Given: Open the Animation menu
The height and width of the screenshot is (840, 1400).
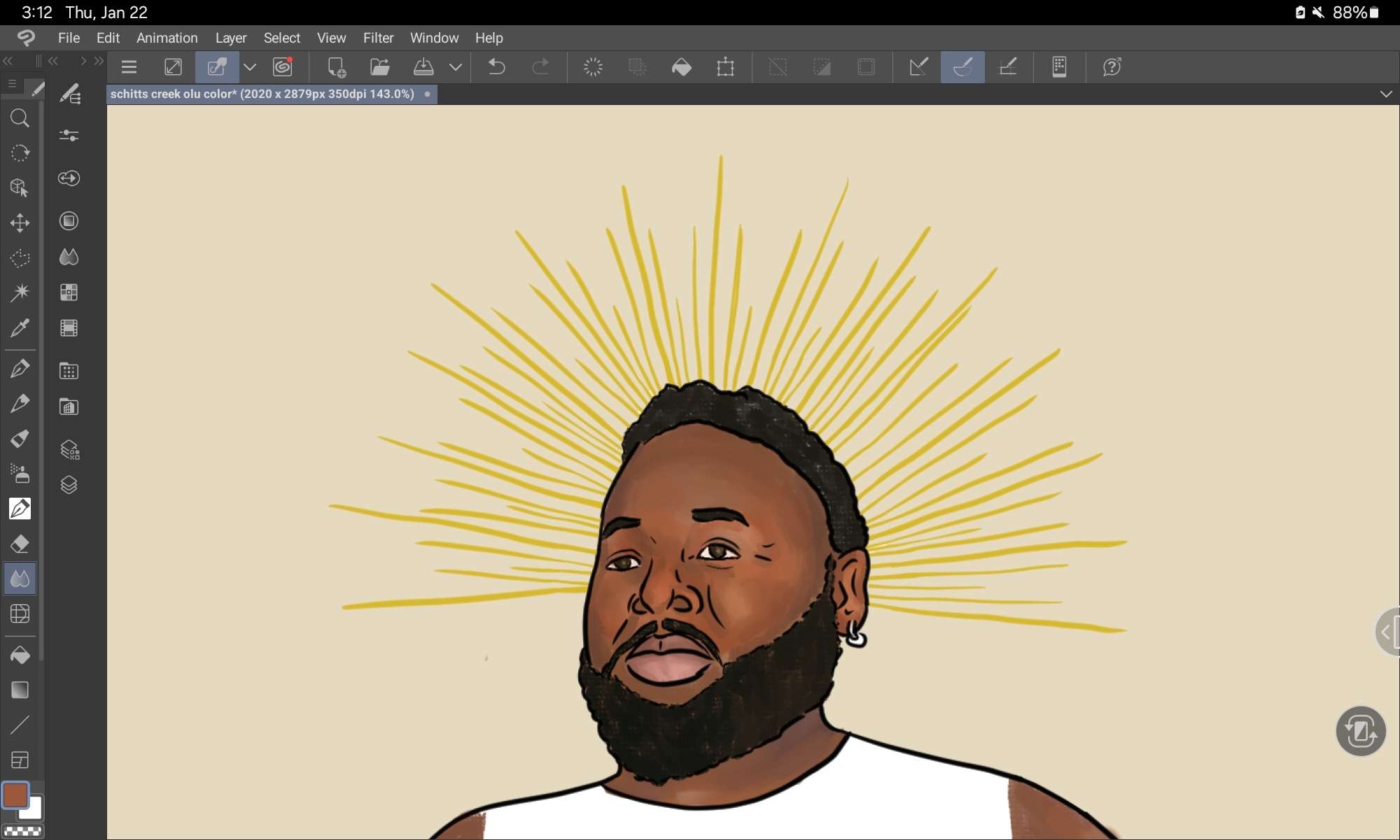Looking at the screenshot, I should tap(167, 38).
